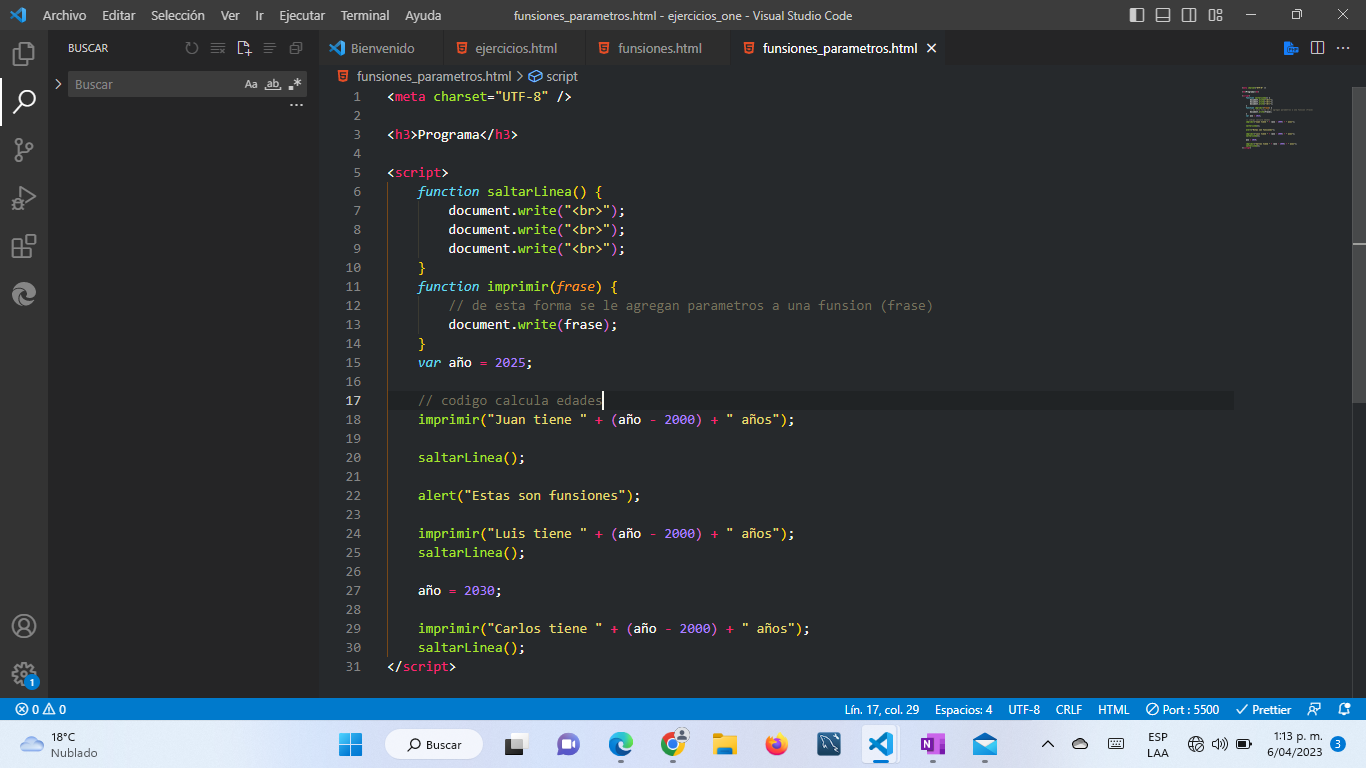
Task: Open the Windows Start button
Action: click(351, 744)
